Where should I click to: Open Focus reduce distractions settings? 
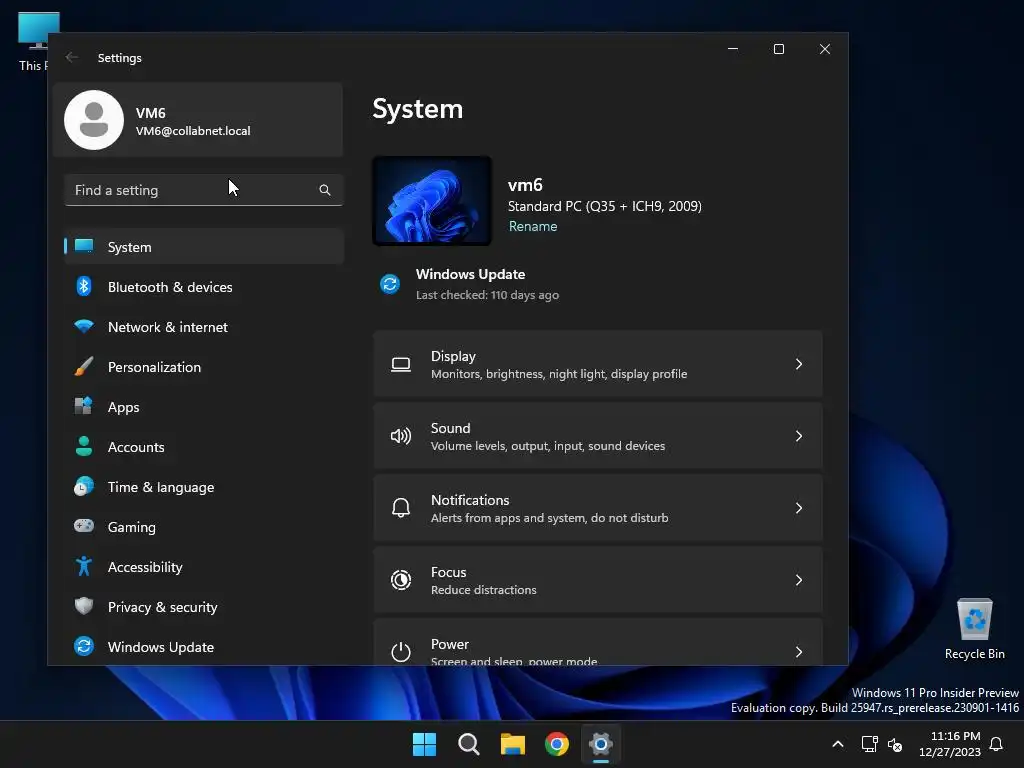[598, 580]
